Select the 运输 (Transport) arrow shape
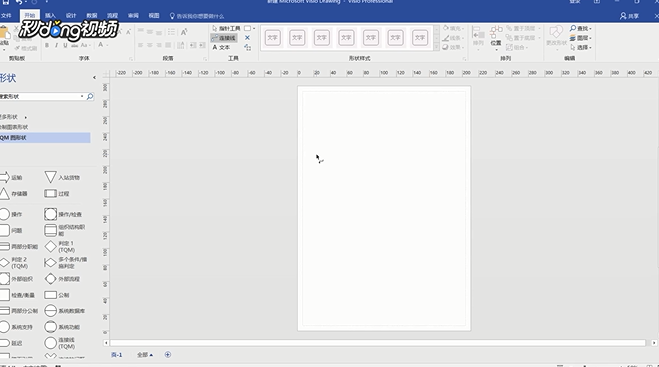 click(x=11, y=177)
